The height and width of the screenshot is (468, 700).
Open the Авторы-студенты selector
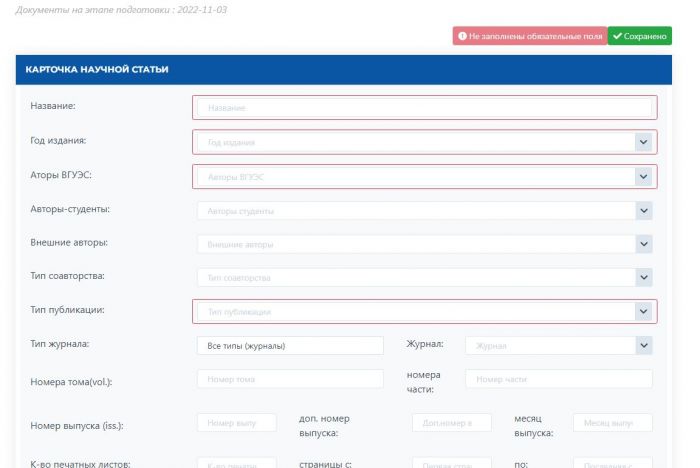click(424, 211)
